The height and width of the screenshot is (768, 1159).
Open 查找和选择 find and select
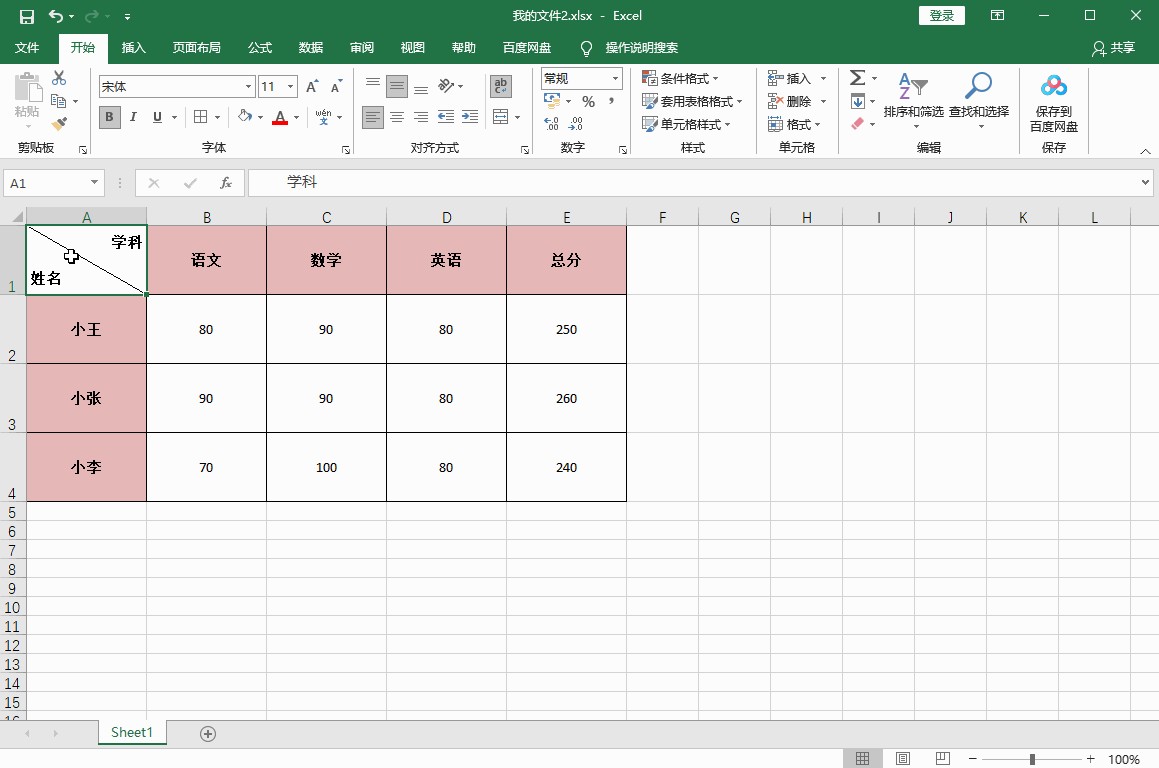(979, 101)
